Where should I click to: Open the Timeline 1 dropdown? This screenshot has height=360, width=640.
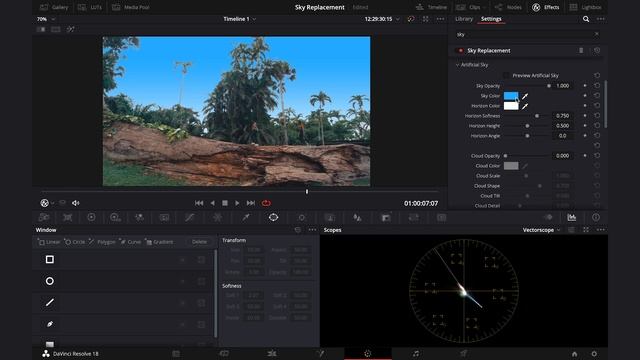tap(240, 19)
